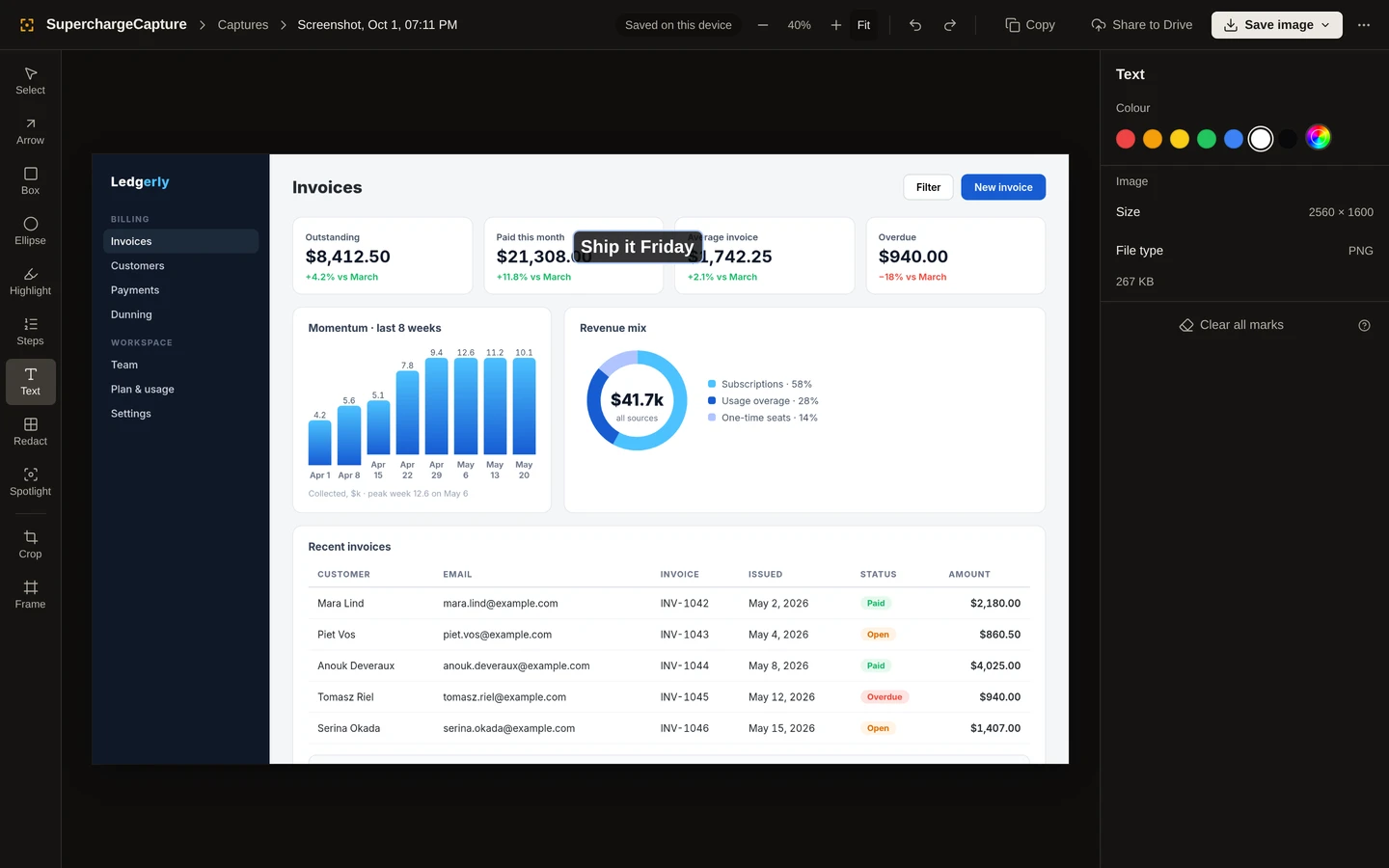Open the Save image dropdown
This screenshot has width=1389, height=868.
1276,25
